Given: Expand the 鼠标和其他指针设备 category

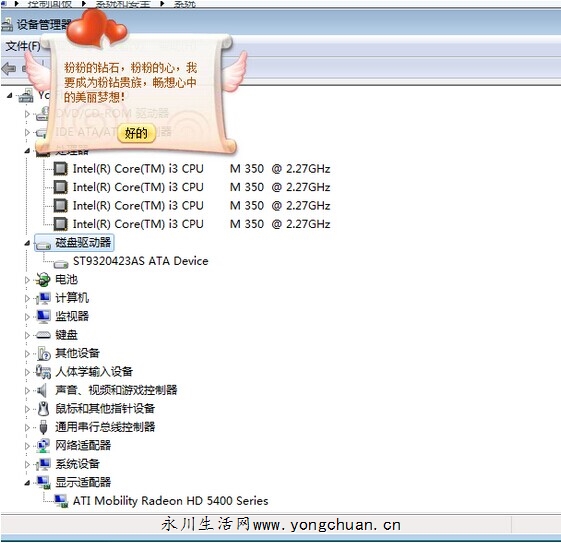Looking at the screenshot, I should 27,409.
